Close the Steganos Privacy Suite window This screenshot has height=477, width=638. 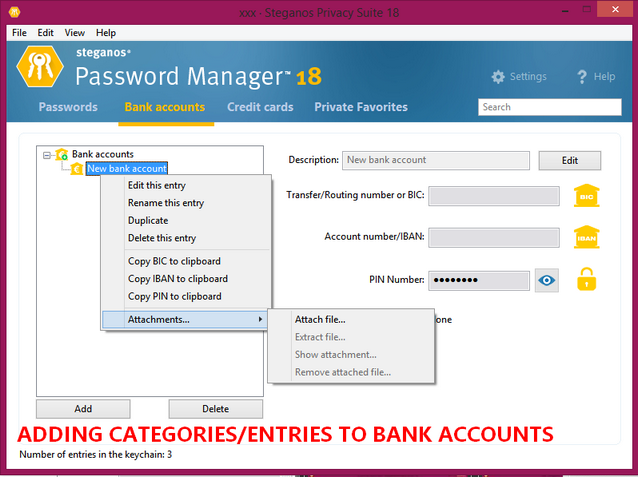(615, 9)
